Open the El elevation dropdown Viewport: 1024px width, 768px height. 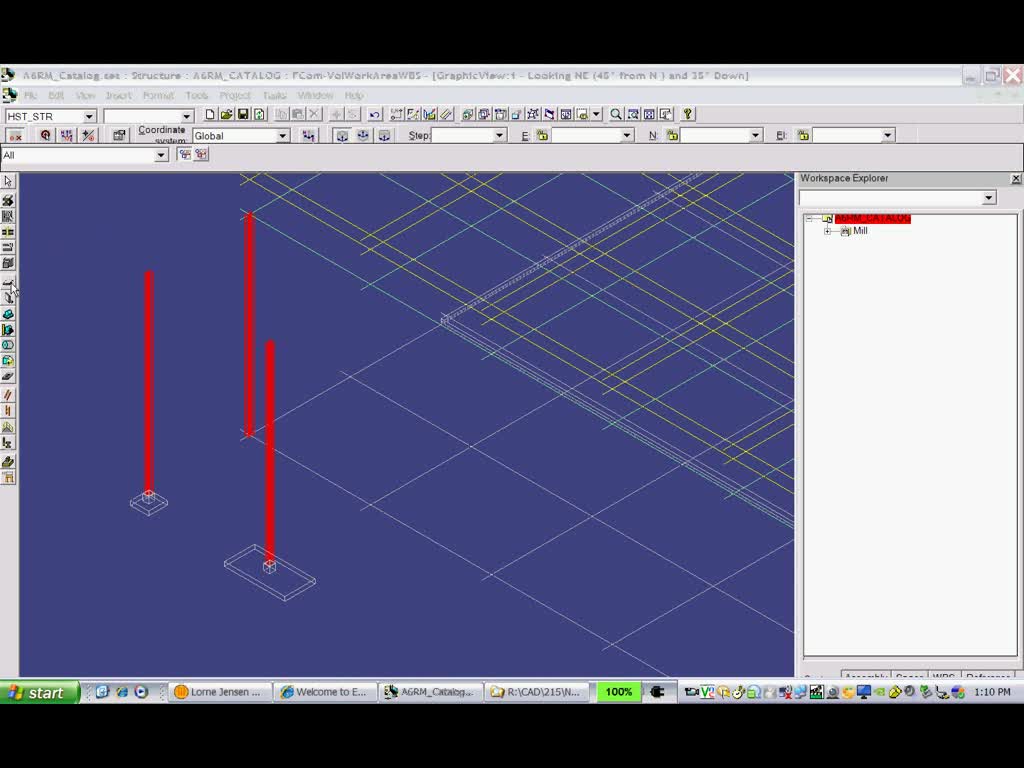click(887, 135)
